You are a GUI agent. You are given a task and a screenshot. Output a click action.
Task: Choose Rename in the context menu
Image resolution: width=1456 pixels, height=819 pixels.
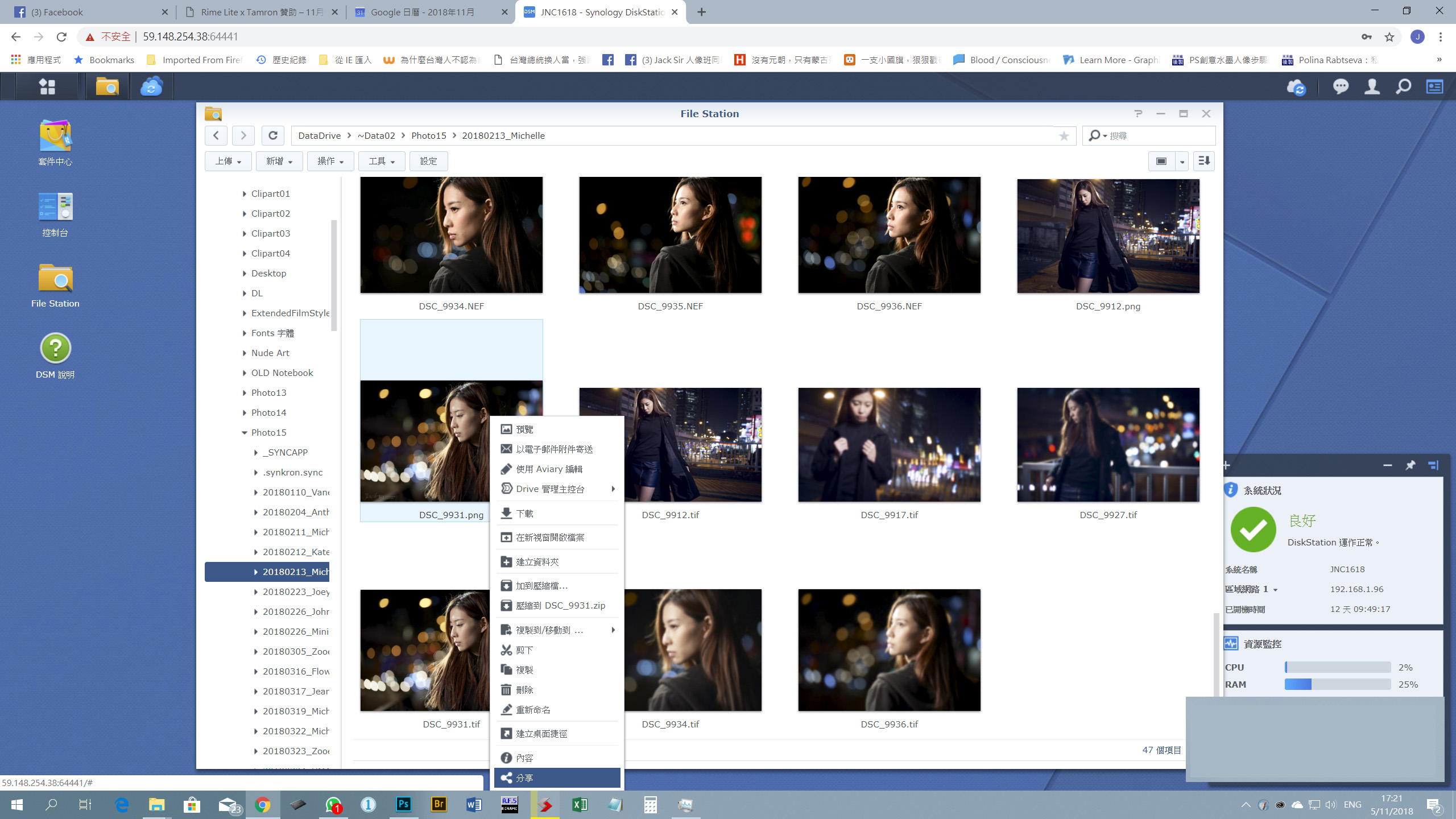coord(557,710)
